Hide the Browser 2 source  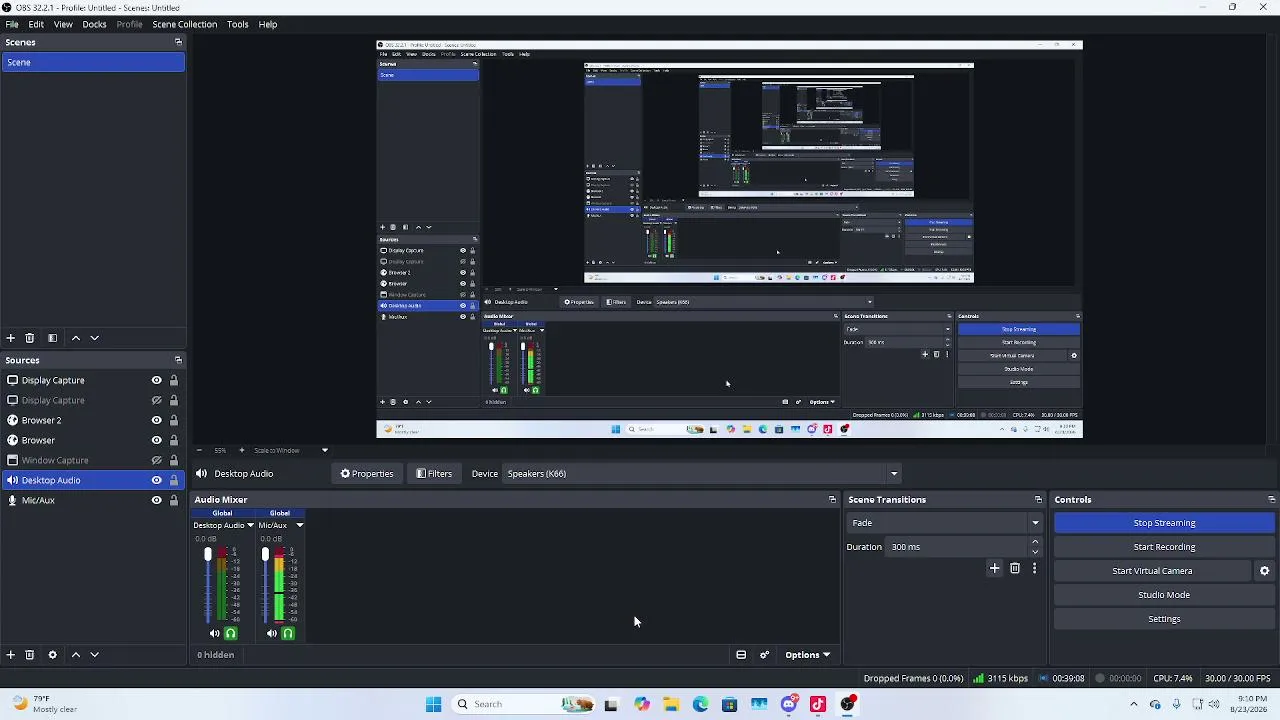pos(156,420)
